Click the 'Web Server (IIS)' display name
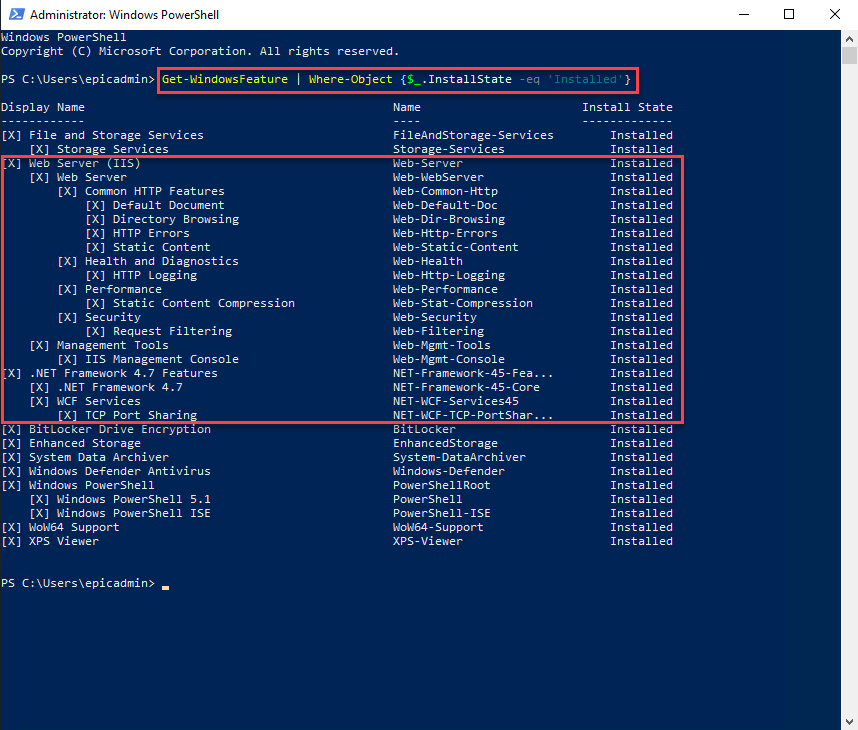This screenshot has height=730, width=858. pos(85,163)
